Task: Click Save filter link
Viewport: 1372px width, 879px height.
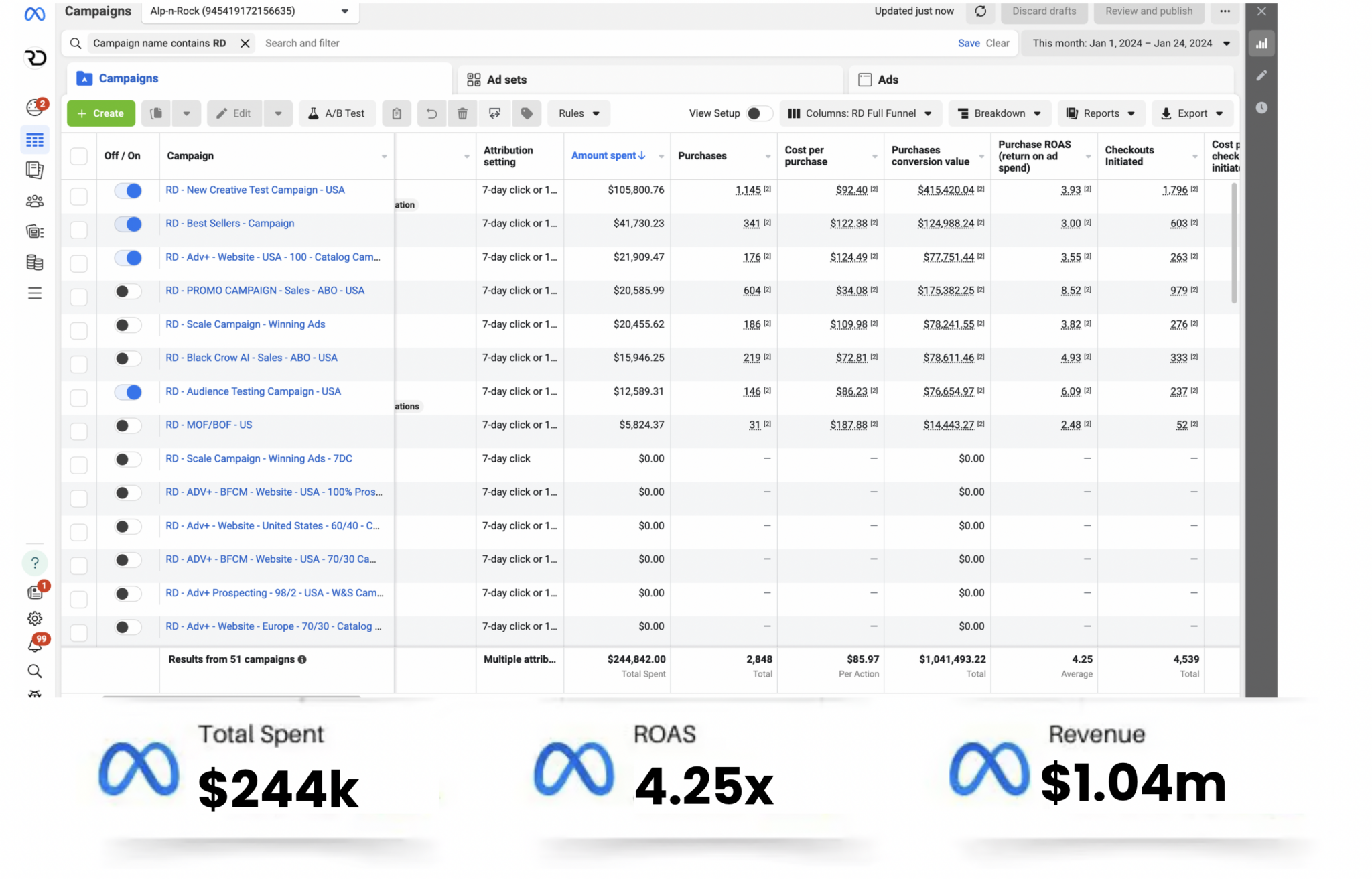Action: pyautogui.click(x=969, y=43)
